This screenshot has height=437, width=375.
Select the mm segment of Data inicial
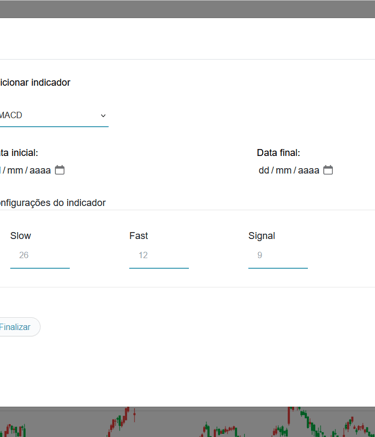point(15,170)
